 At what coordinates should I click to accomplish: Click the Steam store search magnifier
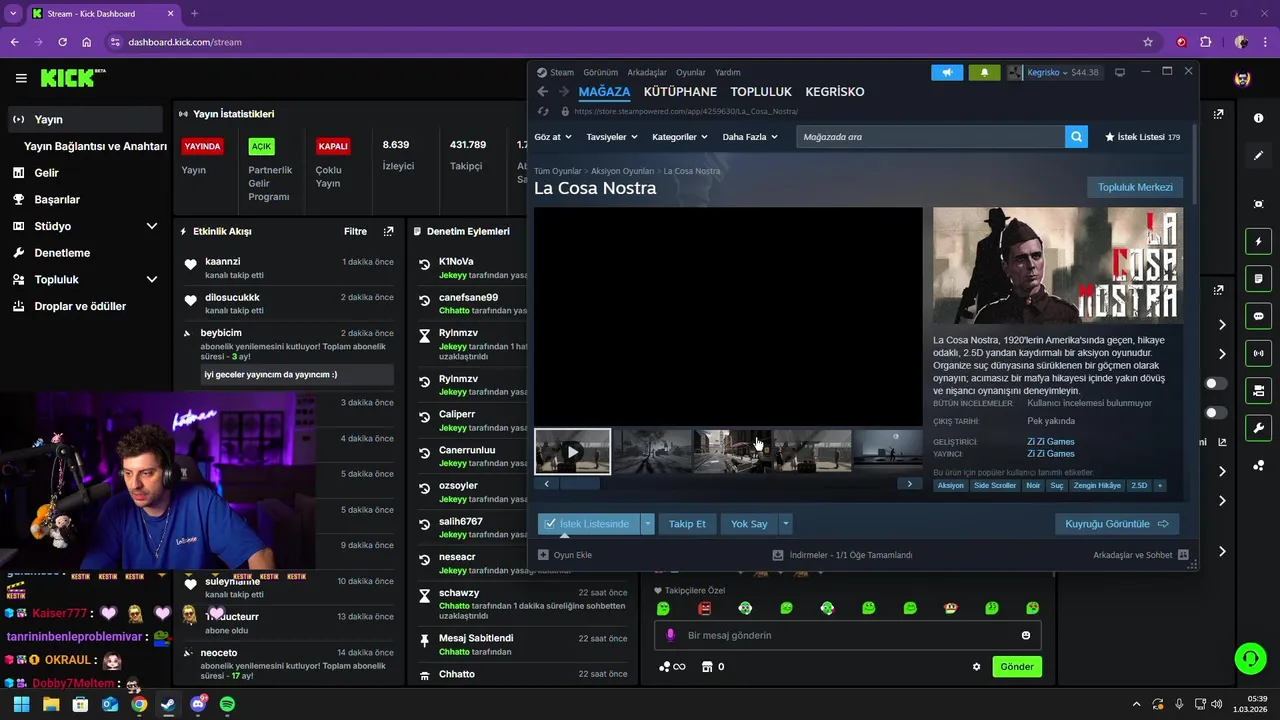click(x=1076, y=137)
